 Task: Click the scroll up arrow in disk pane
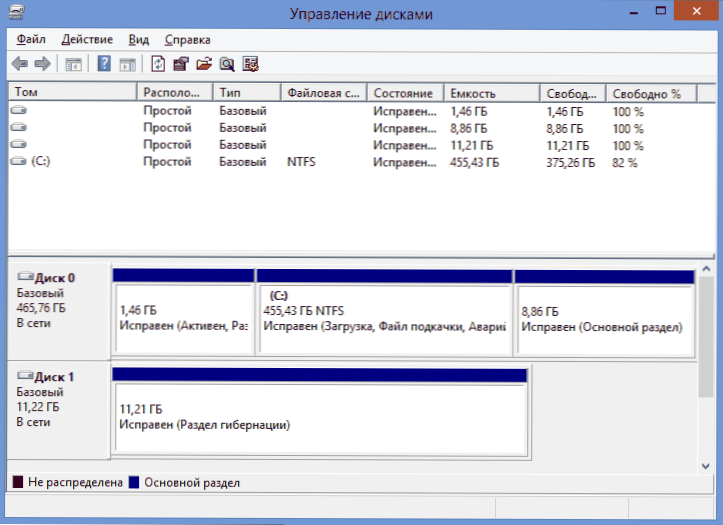pyautogui.click(x=706, y=269)
